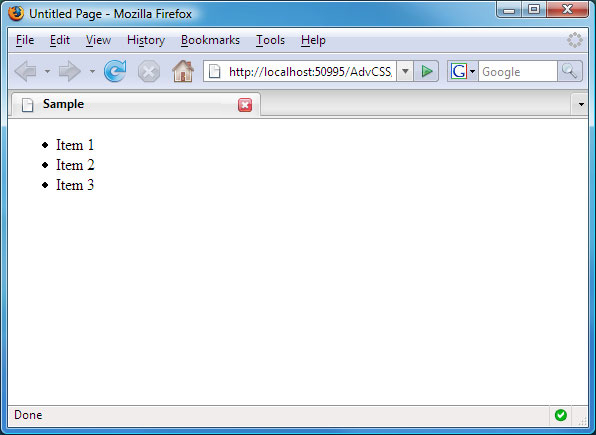Click the Back arrow button
This screenshot has width=596, height=435.
pos(25,71)
